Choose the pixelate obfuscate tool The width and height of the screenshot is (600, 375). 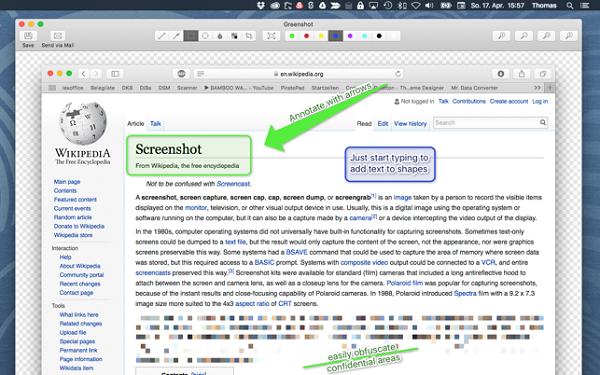[235, 36]
